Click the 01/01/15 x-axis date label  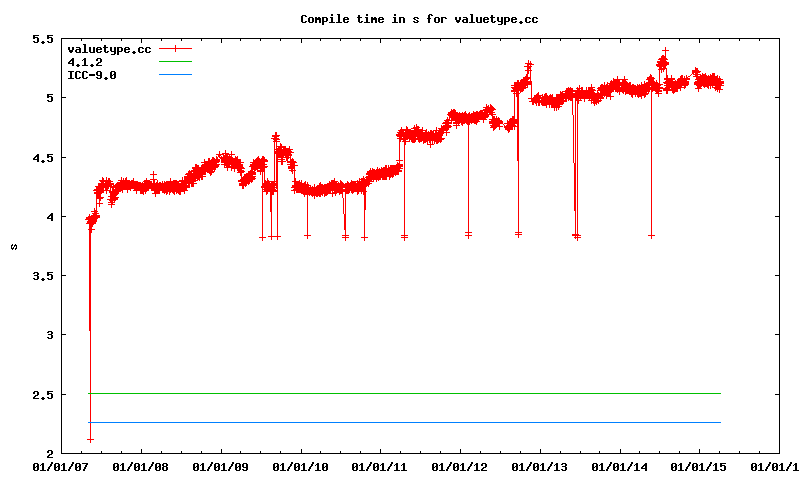[700, 466]
